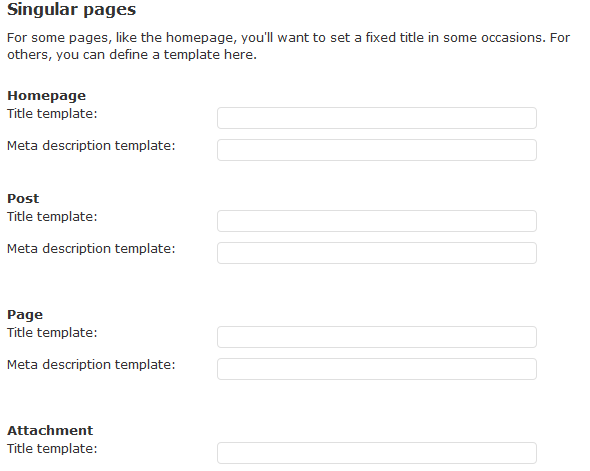
Task: Click the Homepage Title template input field
Action: (x=377, y=118)
